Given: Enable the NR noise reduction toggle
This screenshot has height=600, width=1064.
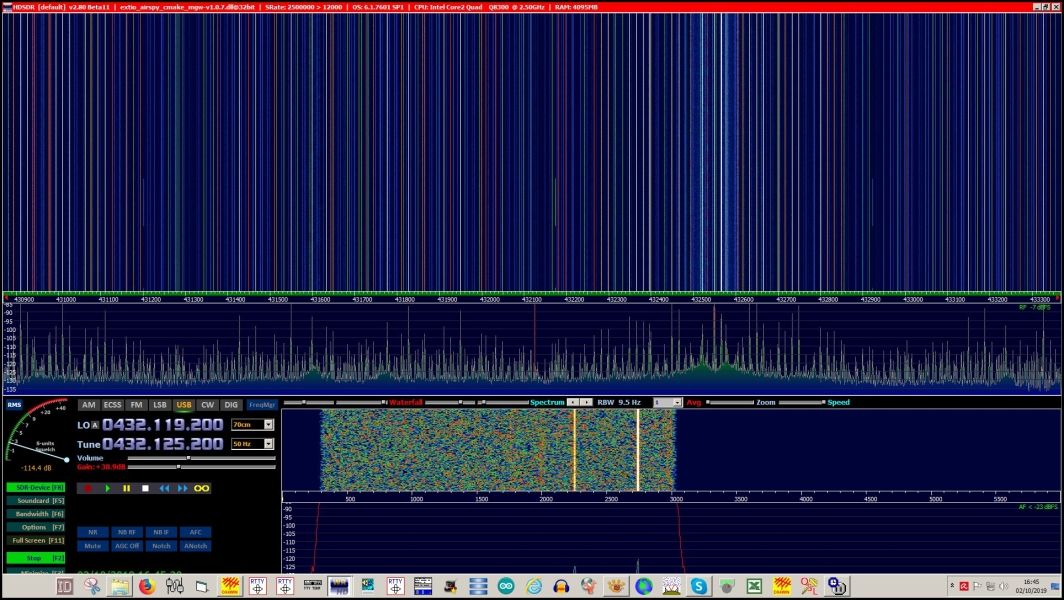Looking at the screenshot, I should 93,532.
